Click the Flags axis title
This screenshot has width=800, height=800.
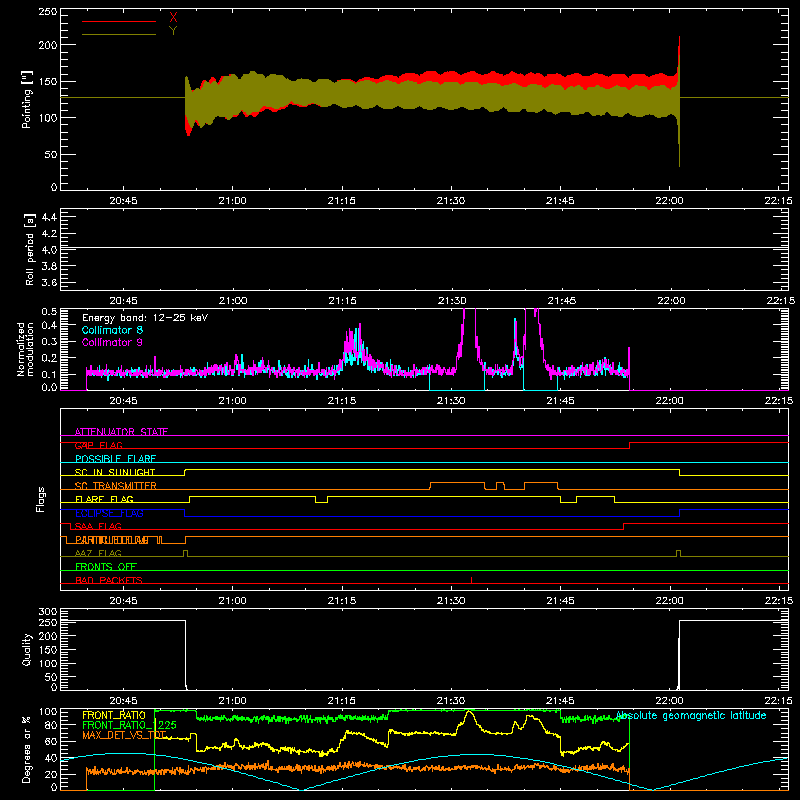click(x=41, y=499)
